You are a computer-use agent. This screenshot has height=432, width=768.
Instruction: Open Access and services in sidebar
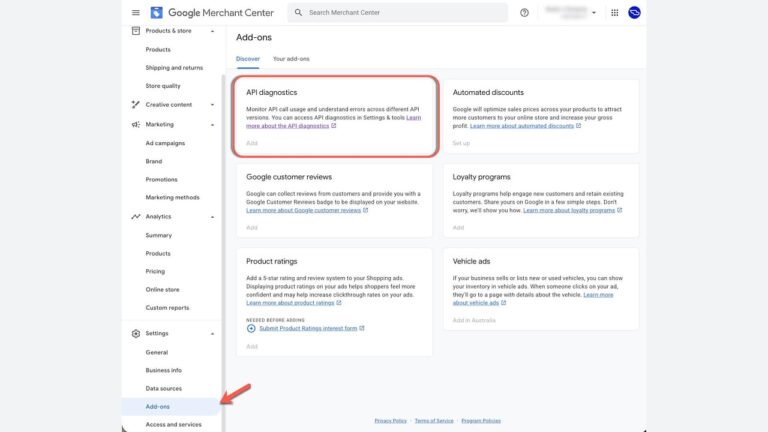pyautogui.click(x=173, y=425)
